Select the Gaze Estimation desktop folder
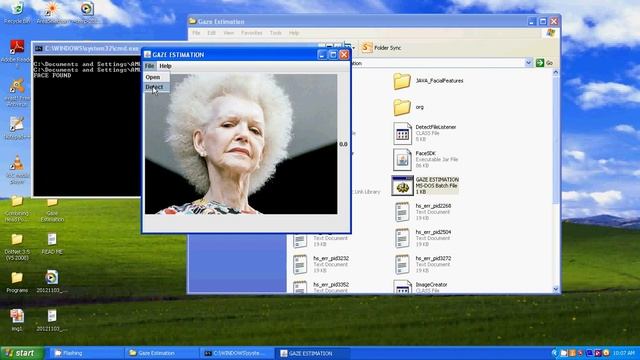Viewport: 640px width, 360px height. coord(52,210)
